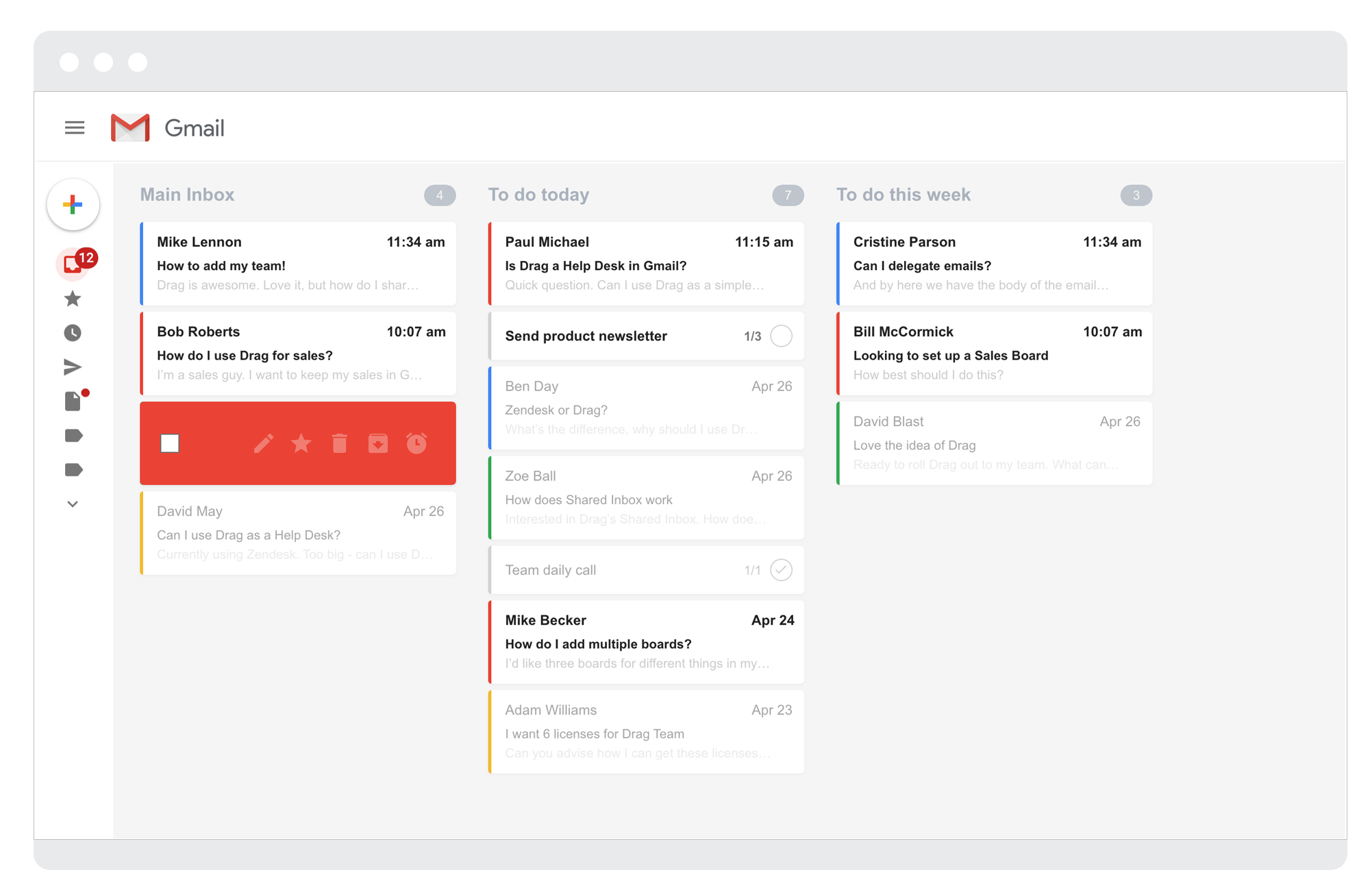Viewport: 1370px width, 896px height.
Task: Compose a new email with the plus button
Action: (73, 204)
